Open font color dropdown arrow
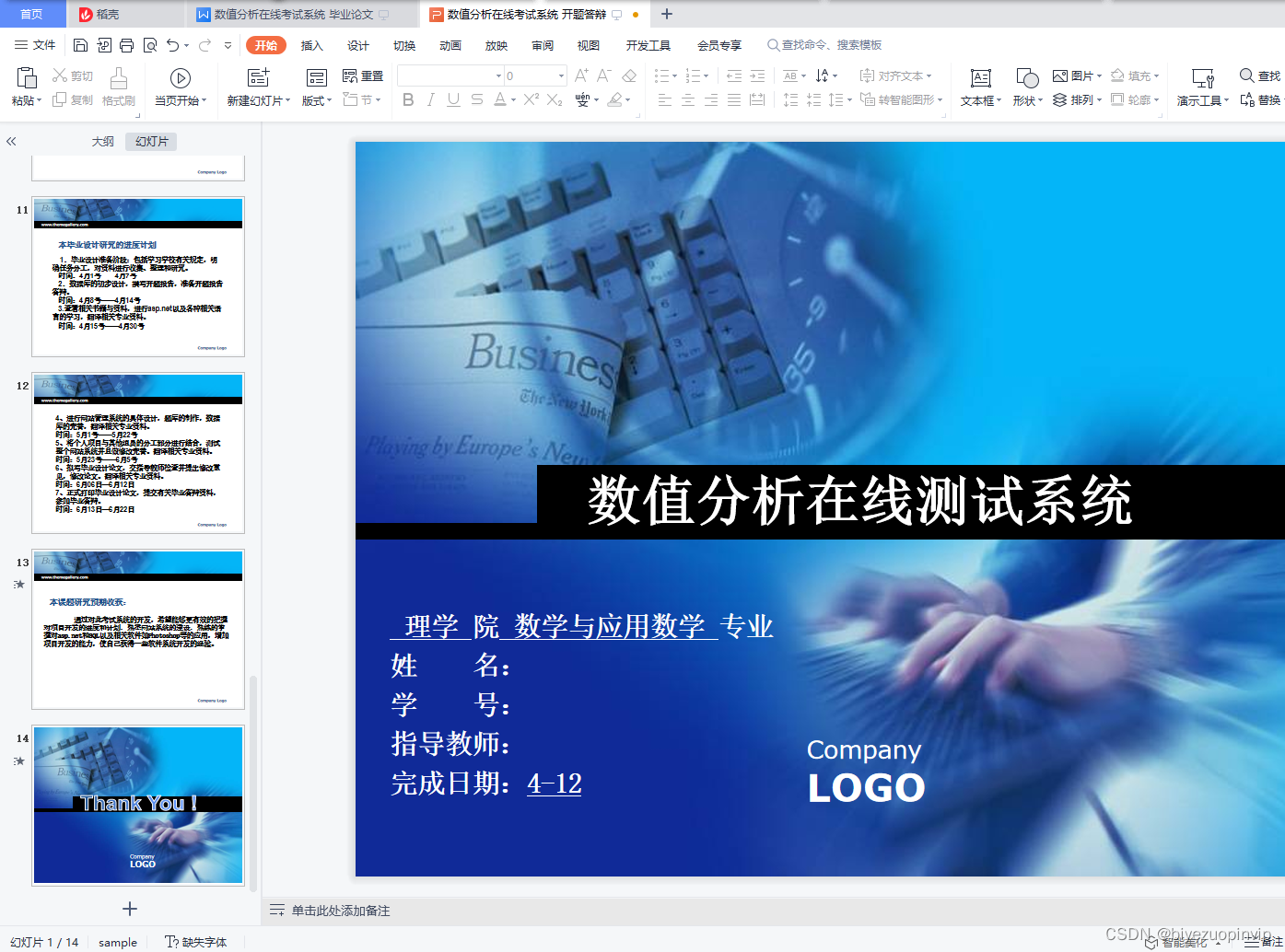The width and height of the screenshot is (1285, 952). (x=511, y=100)
